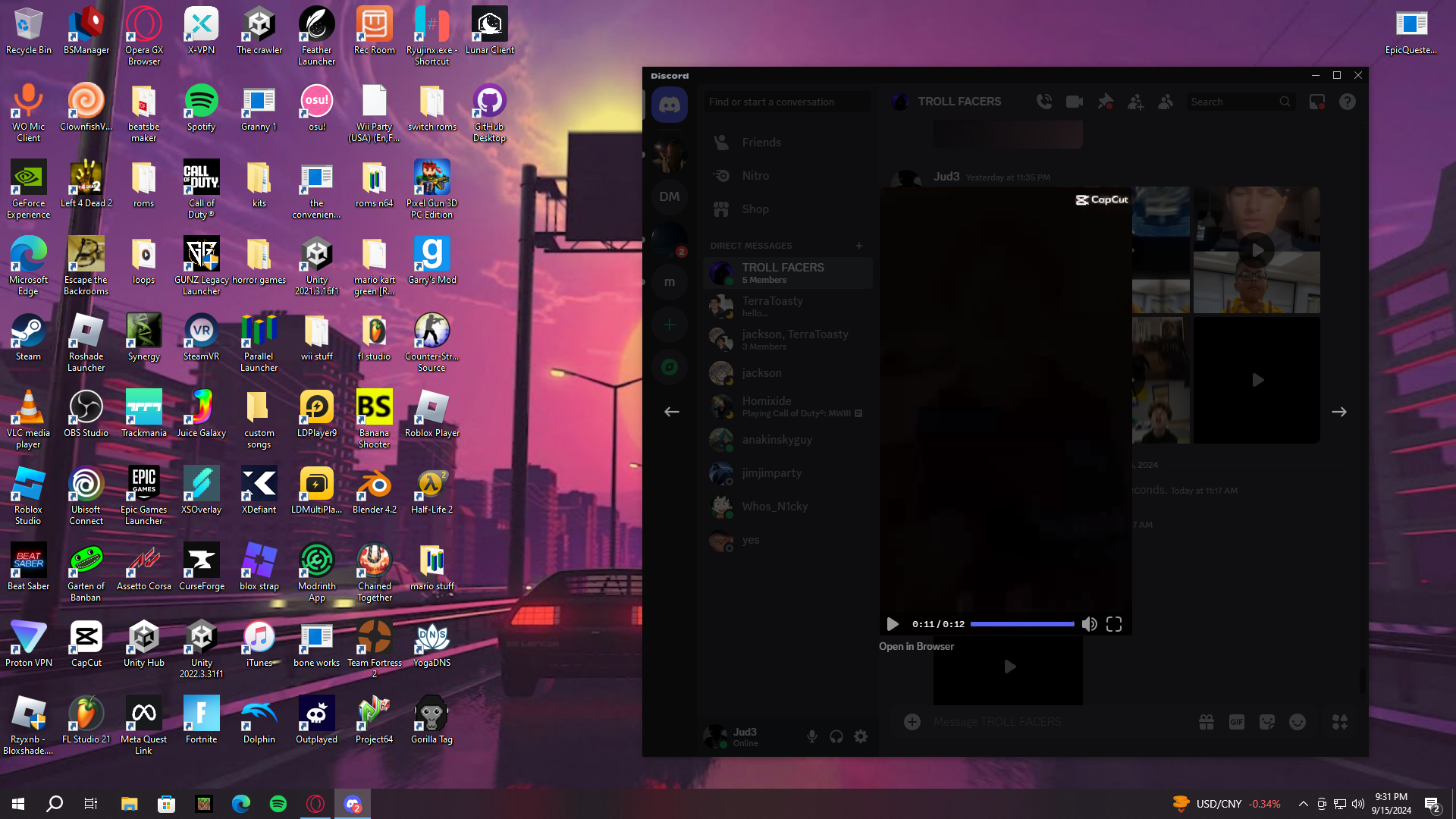Open Add a Server plus button
Viewport: 1456px width, 819px height.
670,325
